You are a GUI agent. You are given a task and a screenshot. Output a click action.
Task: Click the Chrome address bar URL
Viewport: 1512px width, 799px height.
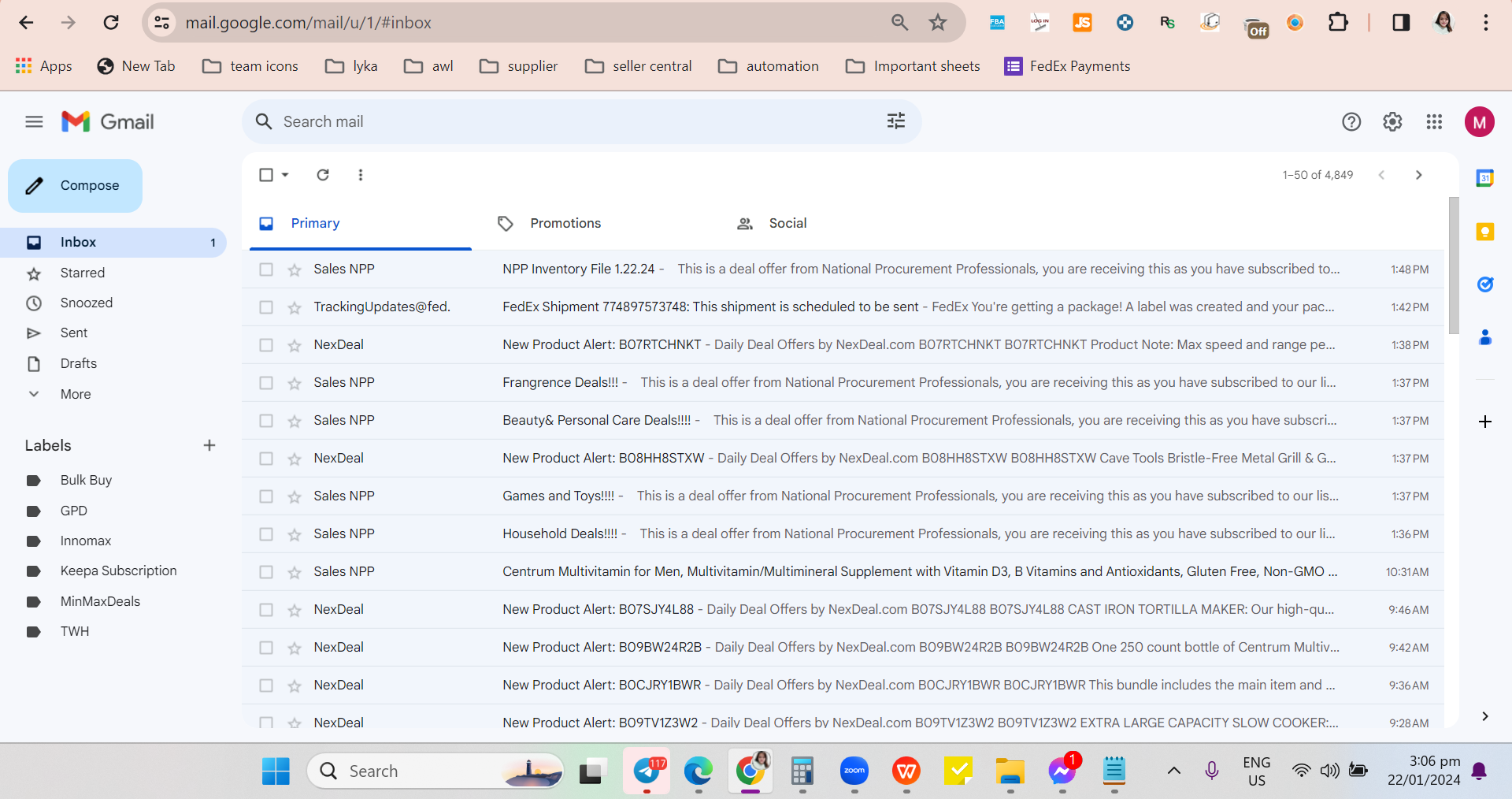click(x=309, y=23)
